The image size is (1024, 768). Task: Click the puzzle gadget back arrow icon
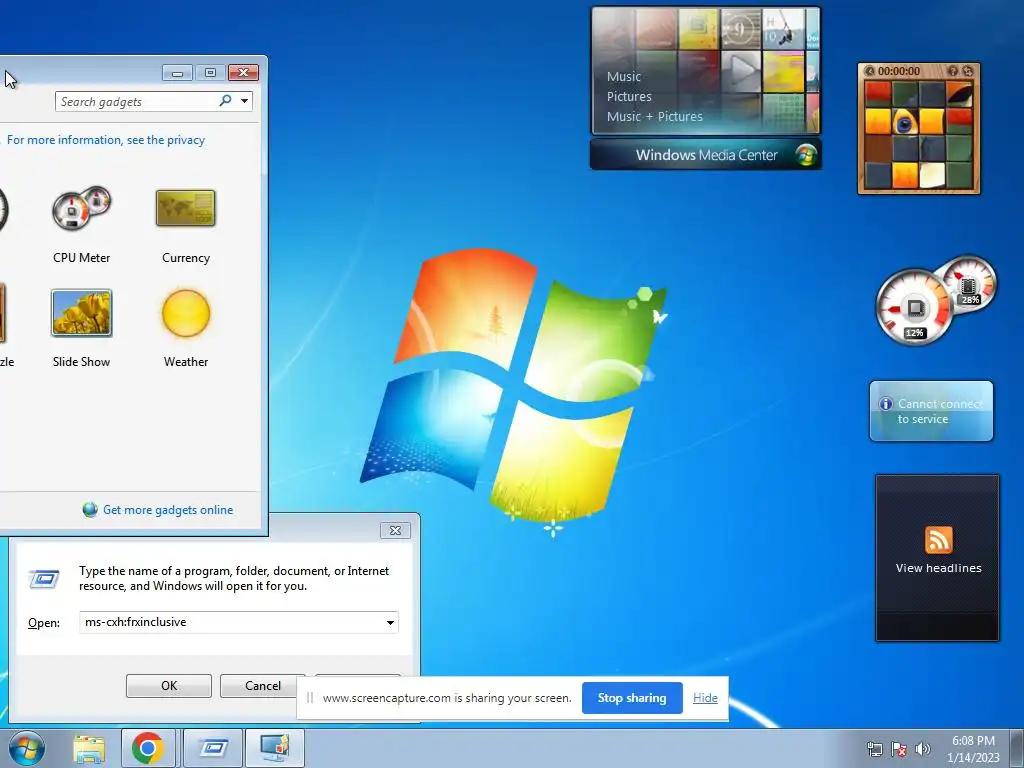pos(869,71)
